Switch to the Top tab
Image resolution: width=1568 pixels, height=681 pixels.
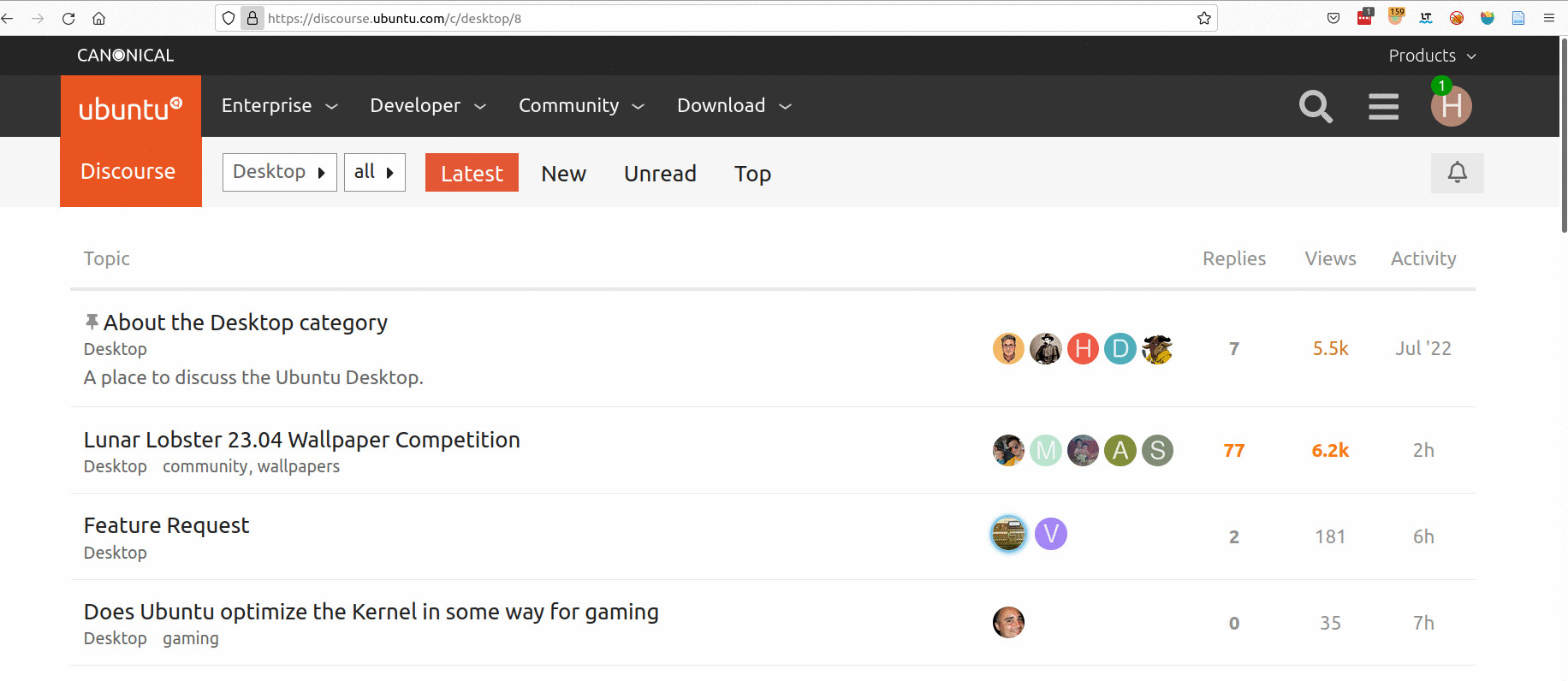click(x=752, y=174)
